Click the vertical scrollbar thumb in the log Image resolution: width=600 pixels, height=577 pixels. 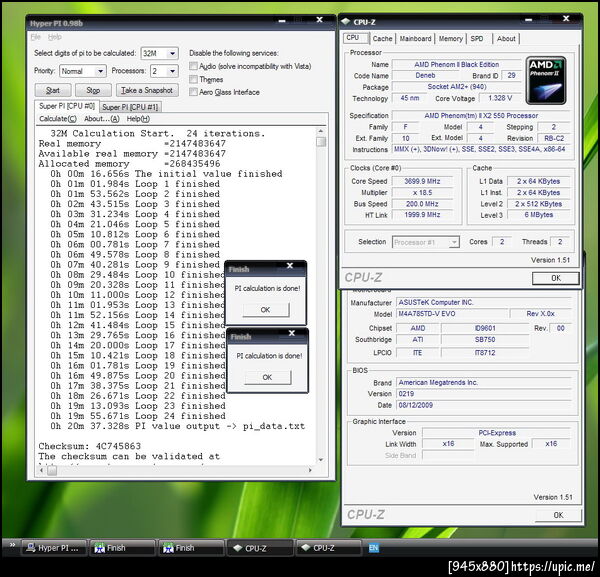tap(321, 142)
